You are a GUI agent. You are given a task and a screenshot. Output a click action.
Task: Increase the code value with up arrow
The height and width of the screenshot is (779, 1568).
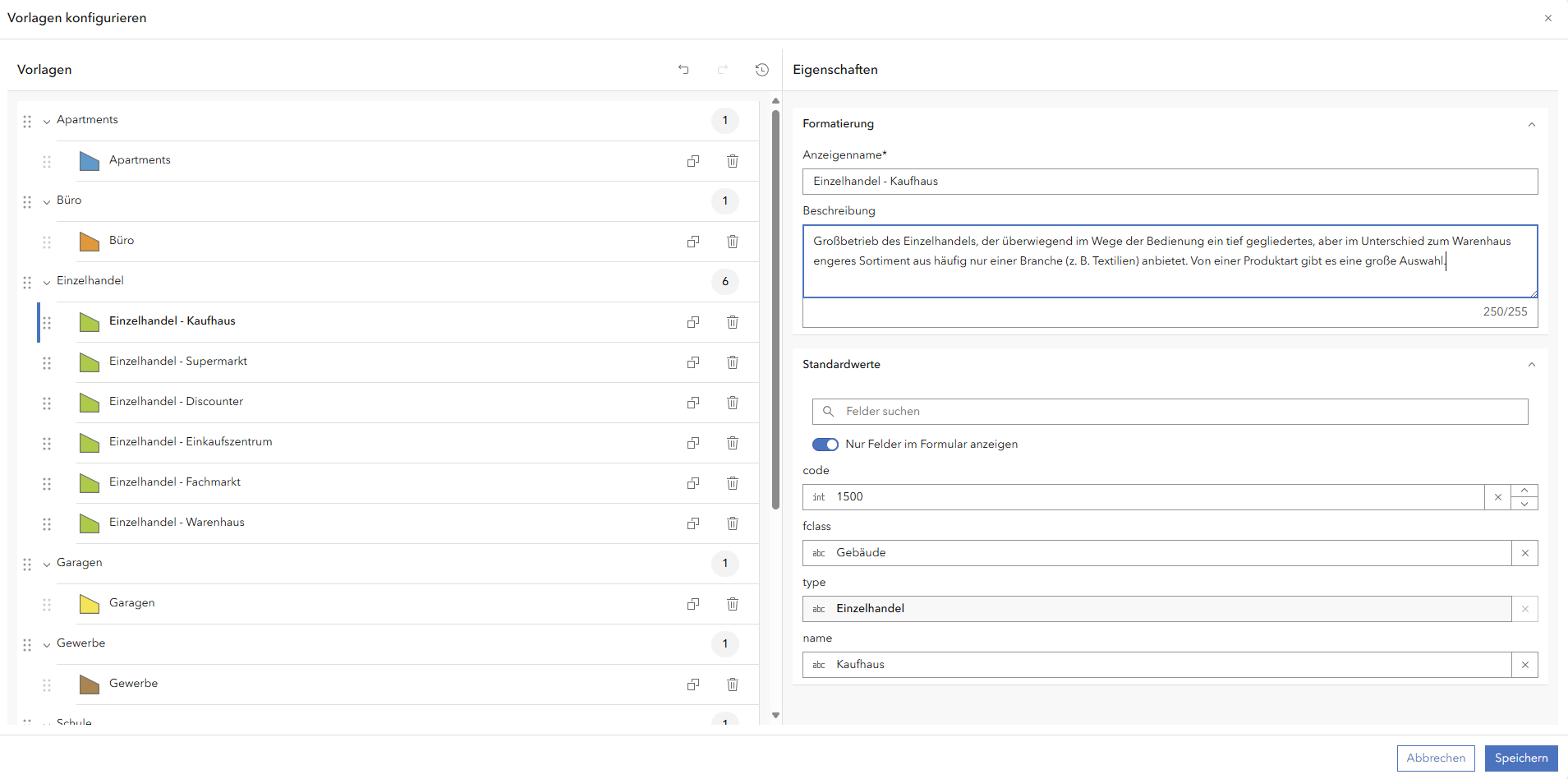(x=1524, y=491)
